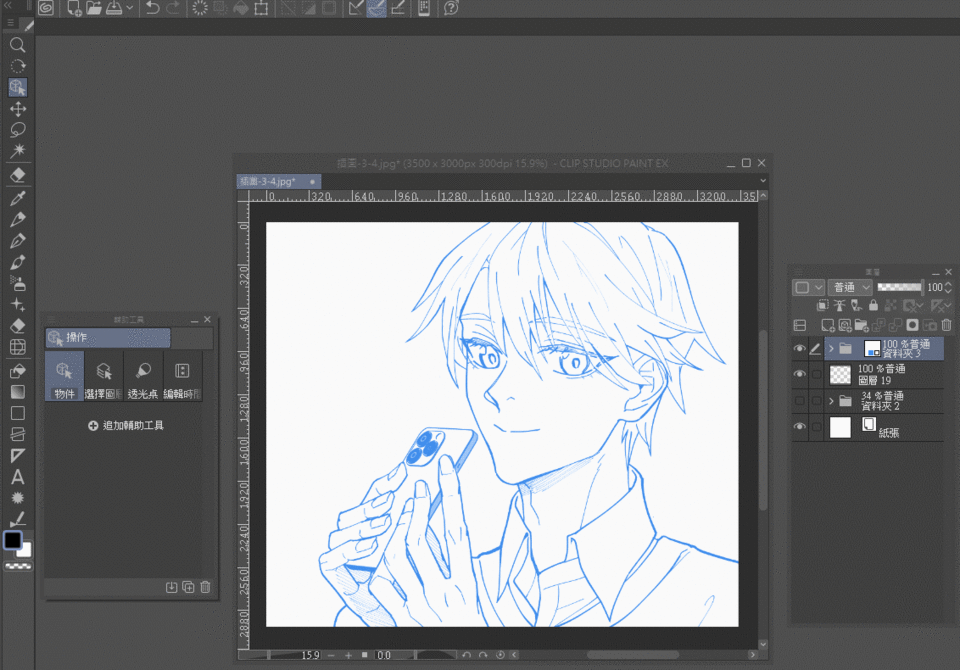The width and height of the screenshot is (960, 670).
Task: Select the Gradient tool
Action: (x=18, y=392)
